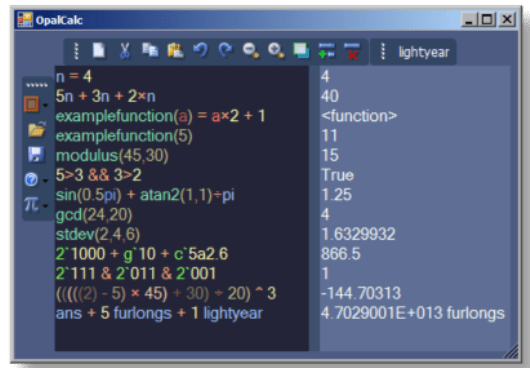Open help with the question mark icon
This screenshot has width=530, height=368.
point(31,179)
